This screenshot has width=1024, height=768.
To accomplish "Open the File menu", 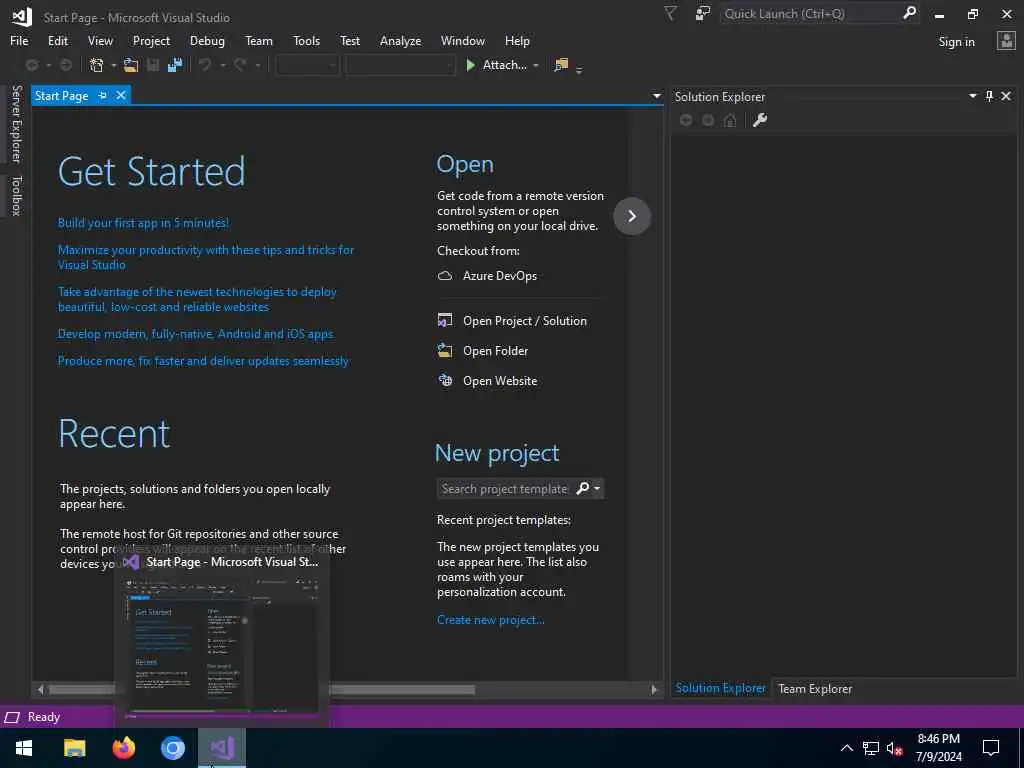I will click(19, 40).
